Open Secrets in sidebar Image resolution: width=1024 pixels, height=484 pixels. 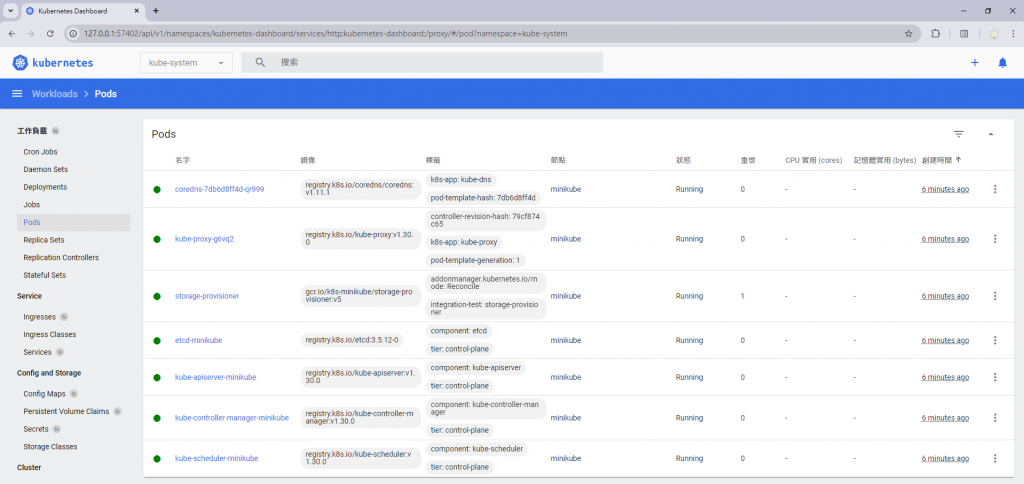coord(36,429)
